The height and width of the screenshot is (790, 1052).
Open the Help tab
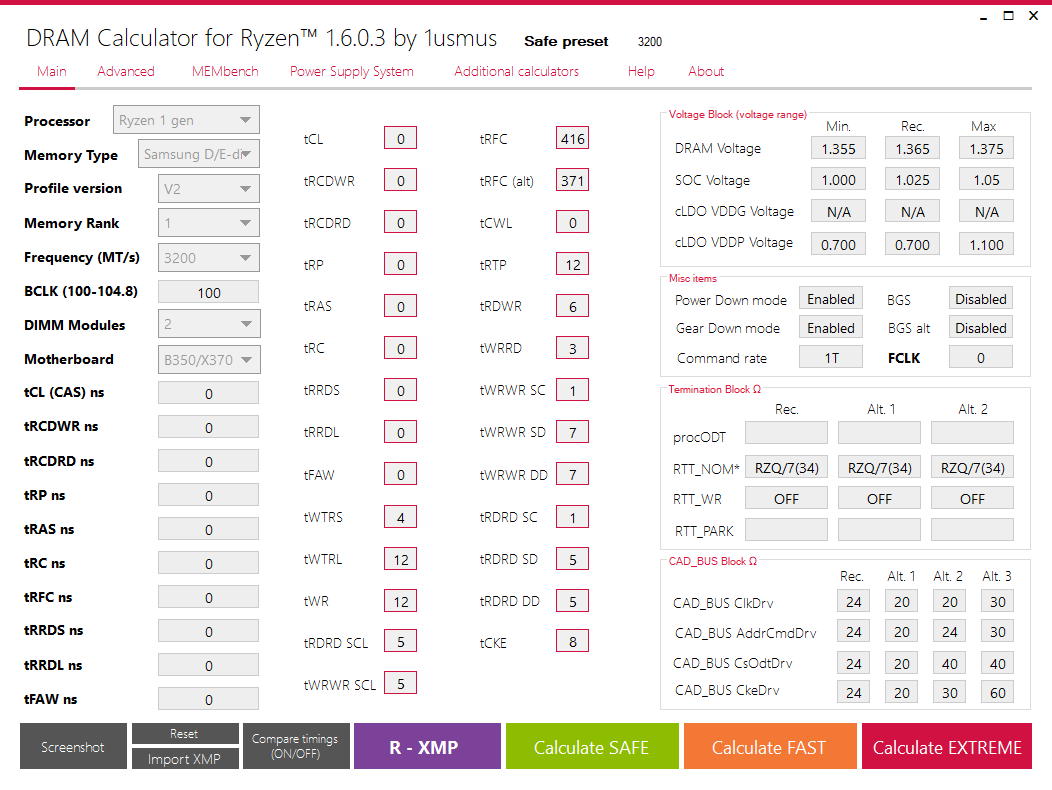(x=641, y=71)
